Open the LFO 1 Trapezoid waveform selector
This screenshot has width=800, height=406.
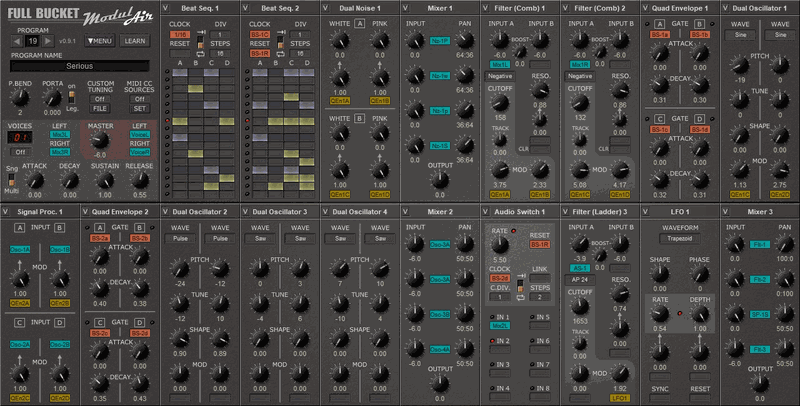678,240
